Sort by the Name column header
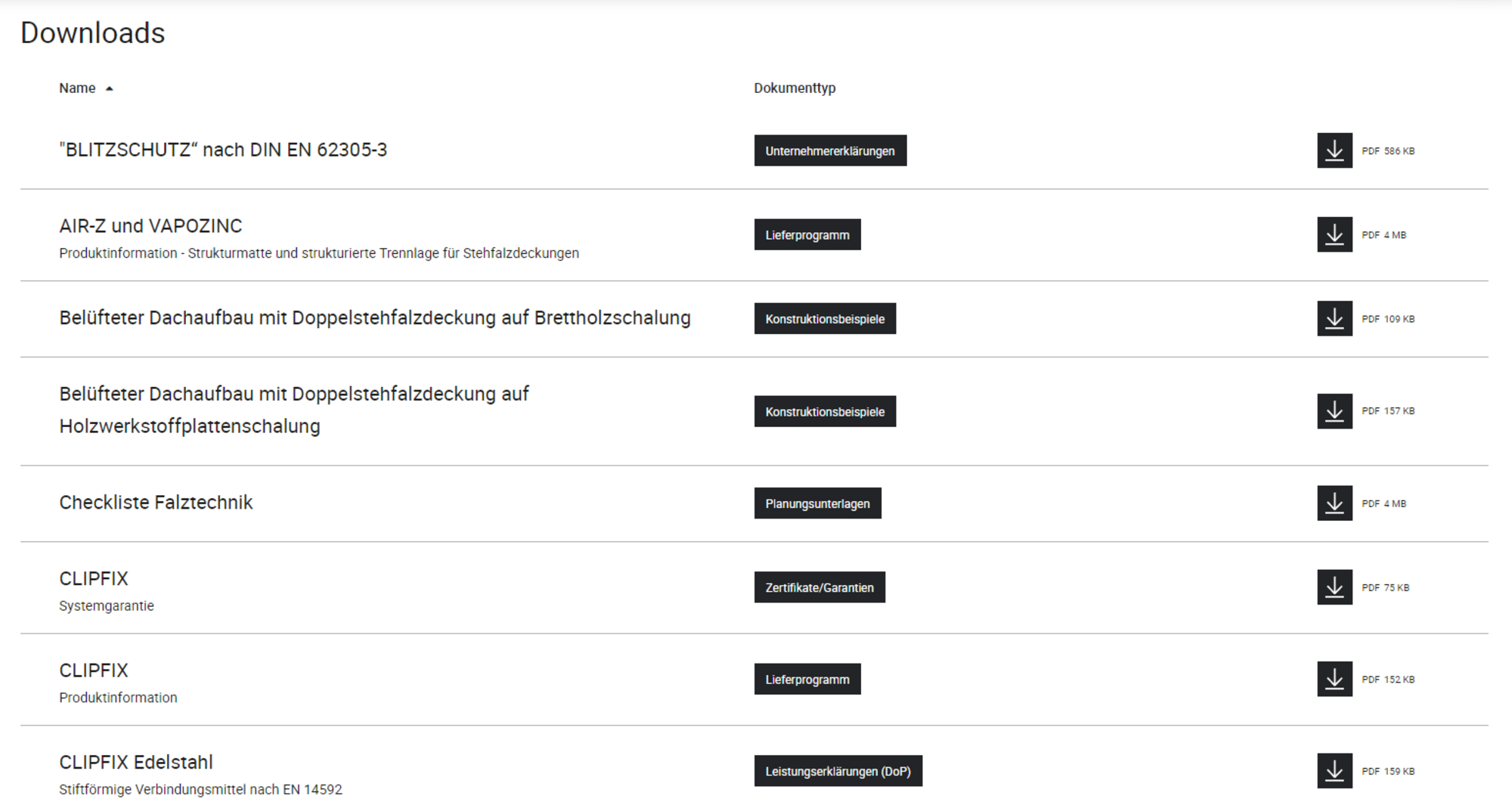This screenshot has width=1512, height=805. coord(77,88)
